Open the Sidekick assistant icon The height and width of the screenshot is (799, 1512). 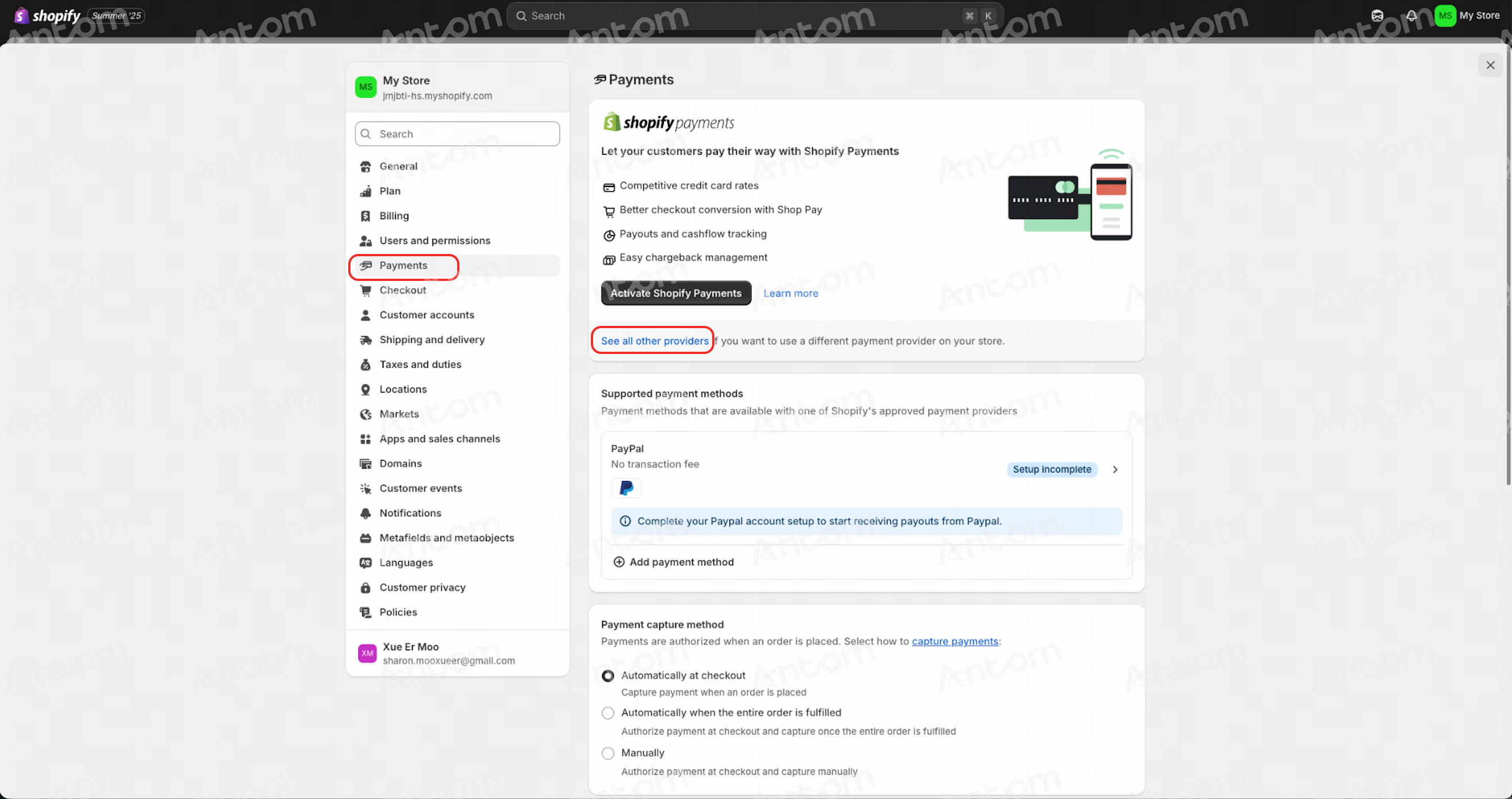(x=1377, y=16)
